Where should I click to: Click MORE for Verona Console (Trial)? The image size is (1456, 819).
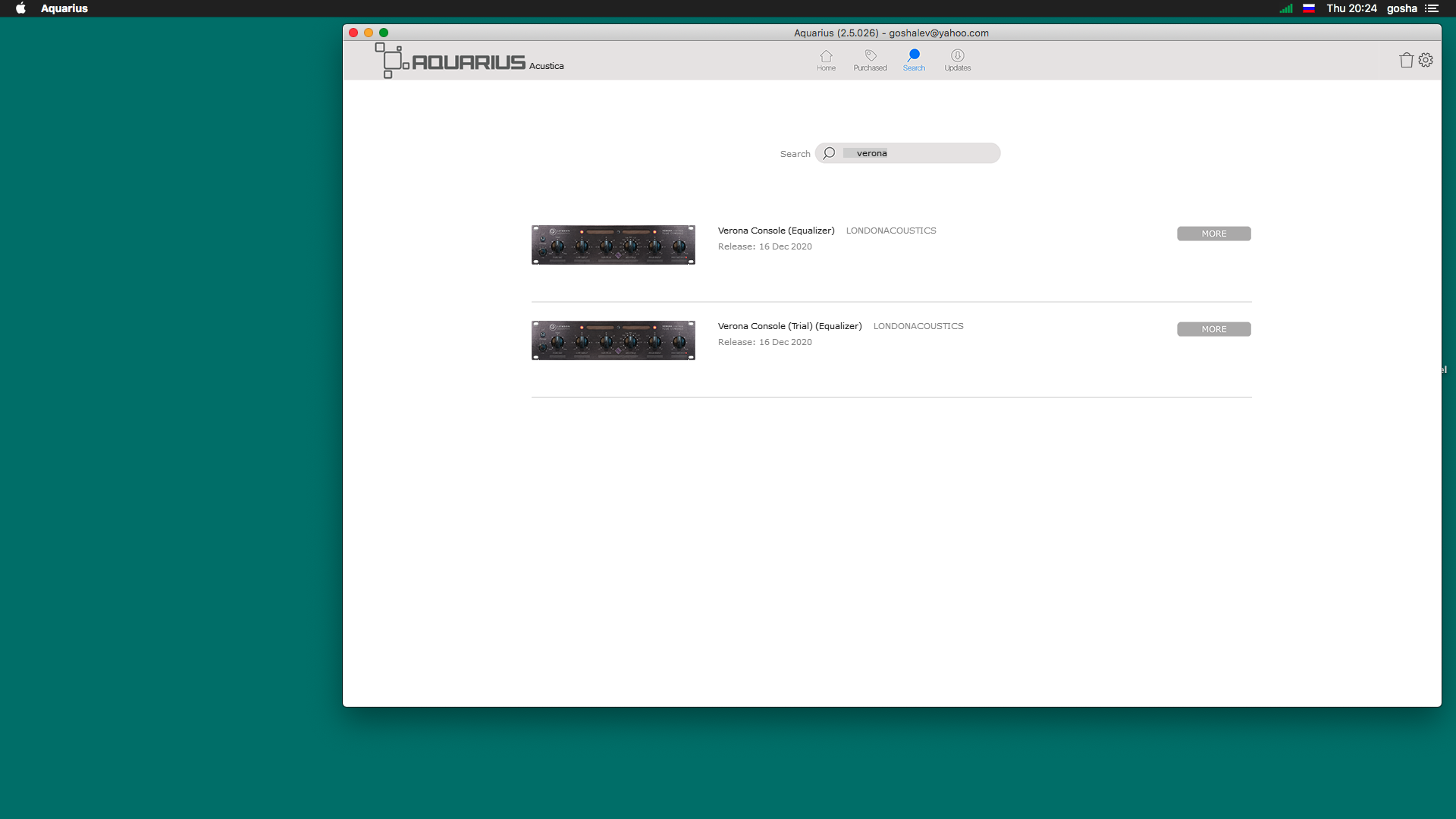click(x=1213, y=329)
